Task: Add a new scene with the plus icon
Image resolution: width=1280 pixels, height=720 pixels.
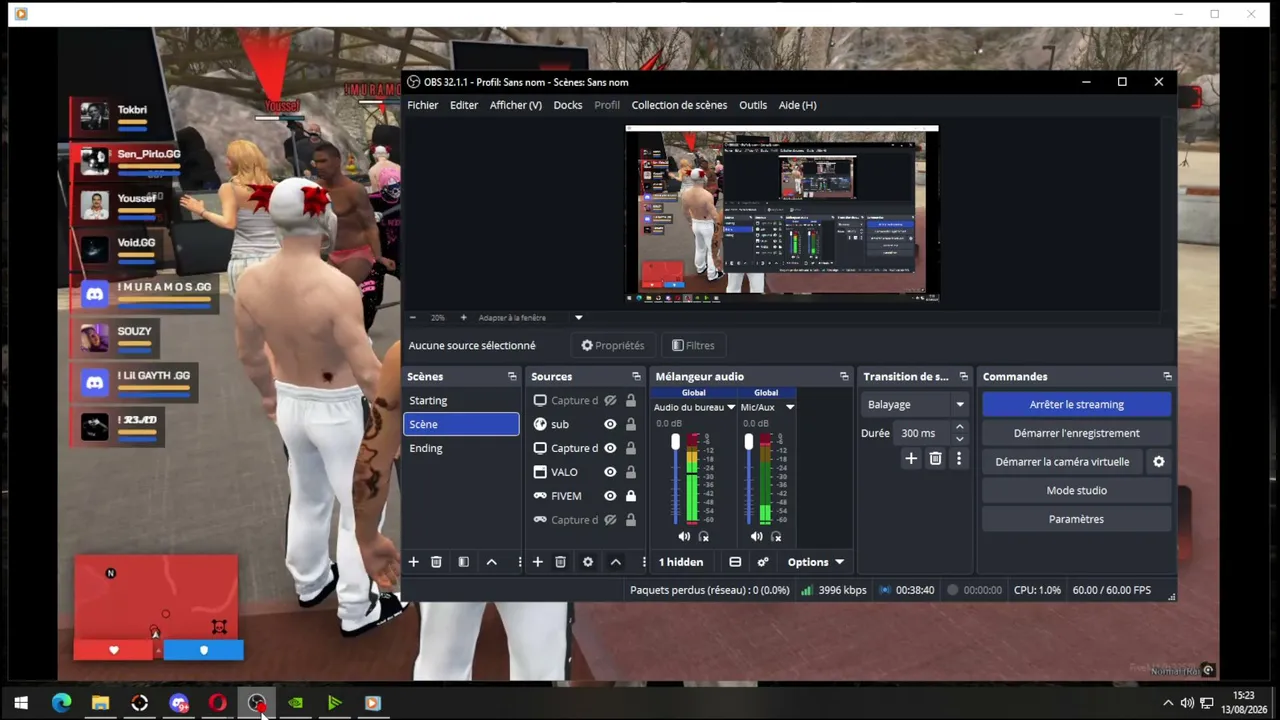Action: tap(413, 562)
